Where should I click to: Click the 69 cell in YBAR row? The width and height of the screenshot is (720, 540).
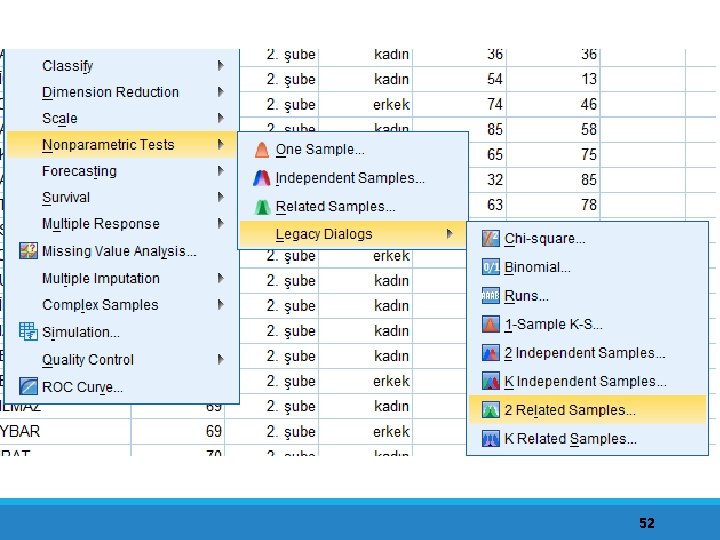[x=178, y=431]
